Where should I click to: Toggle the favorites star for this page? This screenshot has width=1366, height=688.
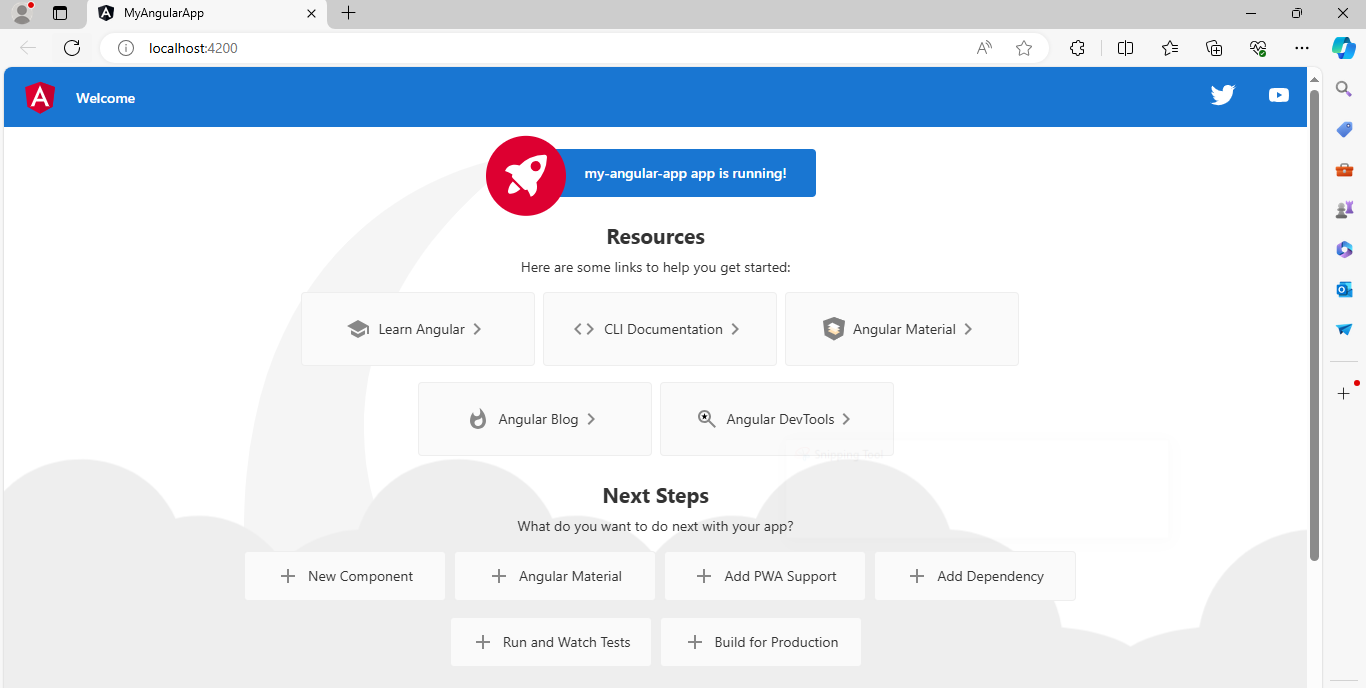tap(1023, 47)
